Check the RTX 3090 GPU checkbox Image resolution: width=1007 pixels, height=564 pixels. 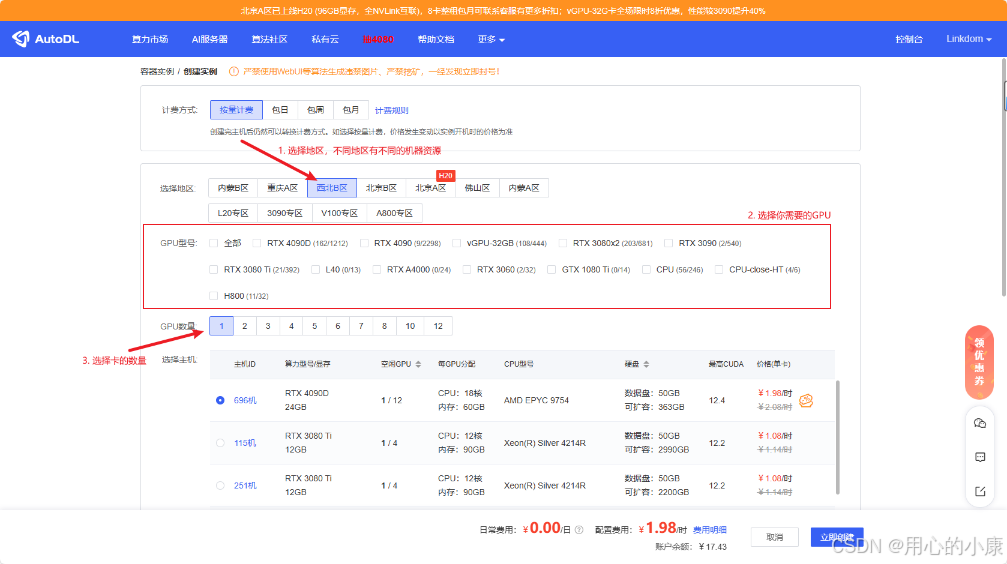[x=669, y=243]
